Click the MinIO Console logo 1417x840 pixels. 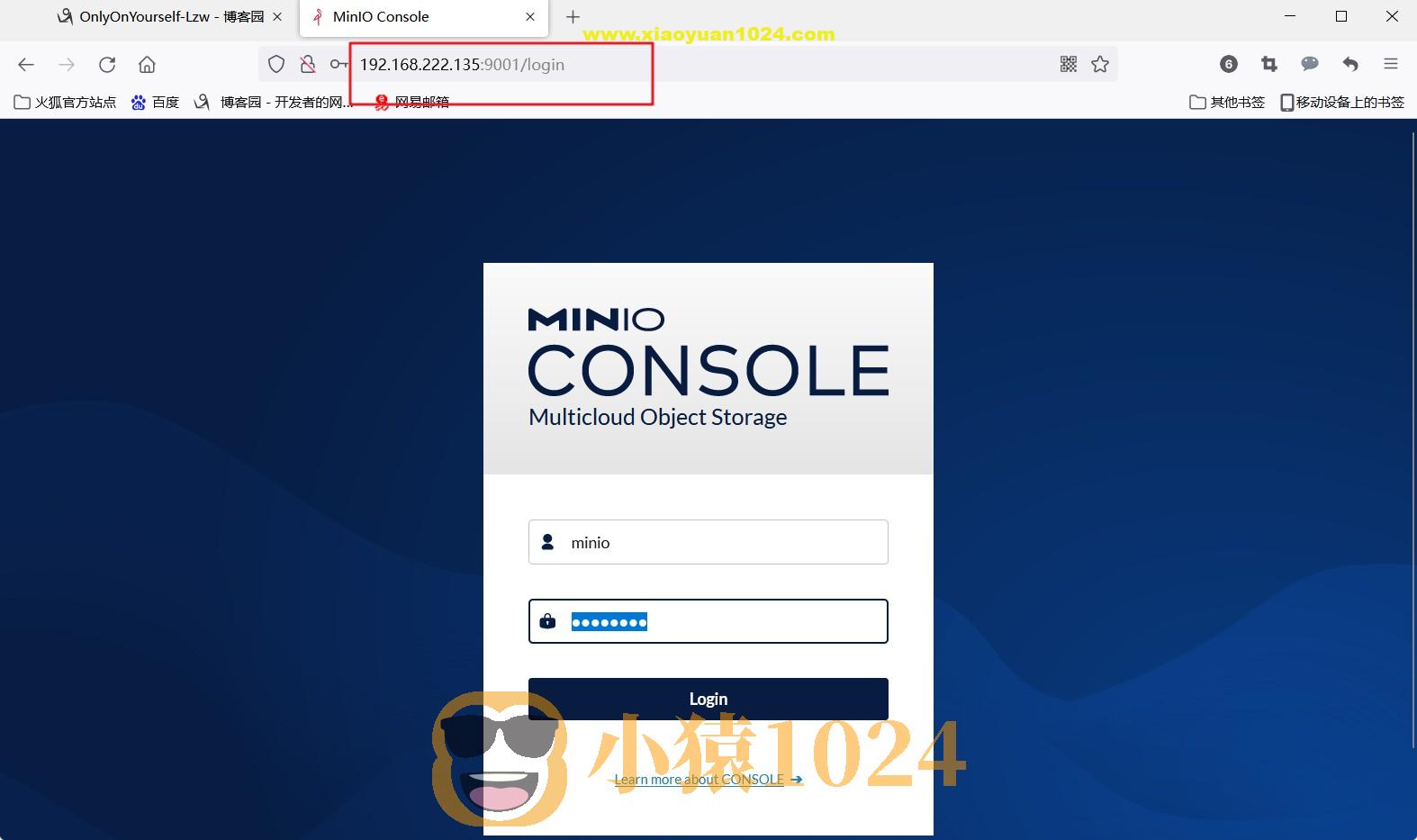(708, 352)
